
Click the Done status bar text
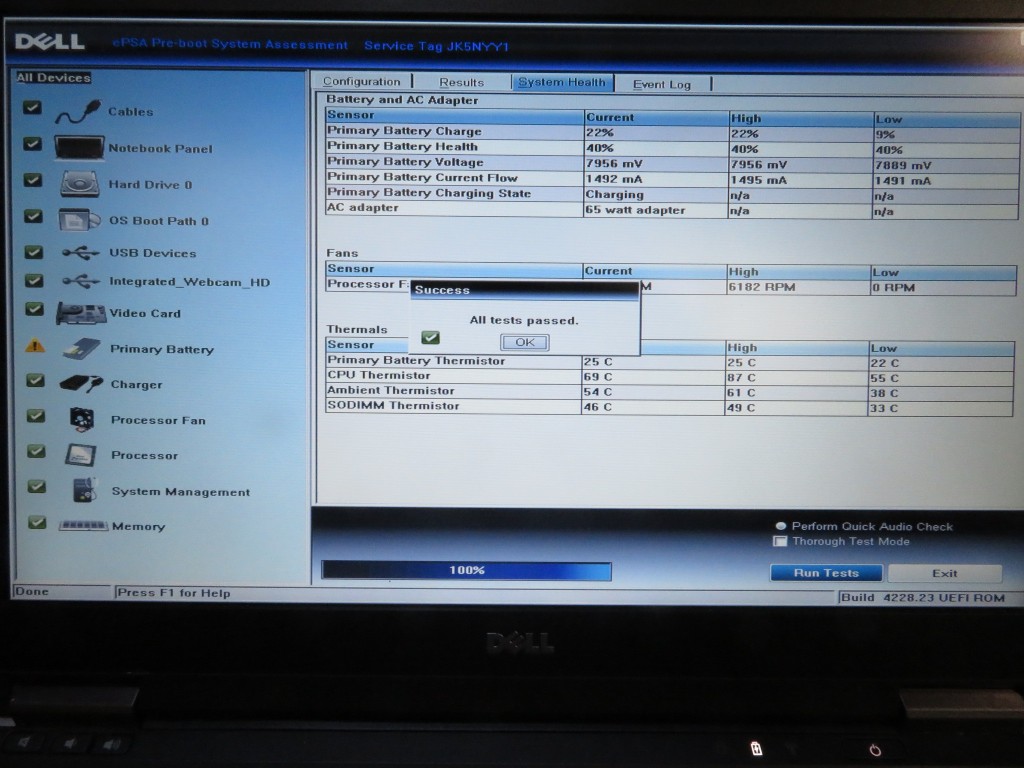[32, 591]
